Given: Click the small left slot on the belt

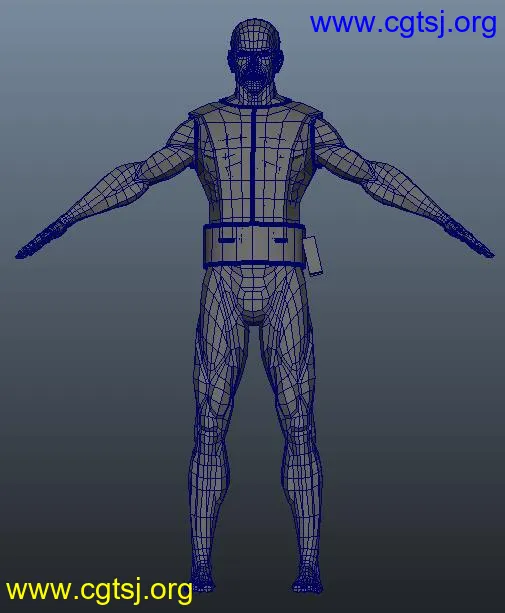Looking at the screenshot, I should tap(226, 240).
